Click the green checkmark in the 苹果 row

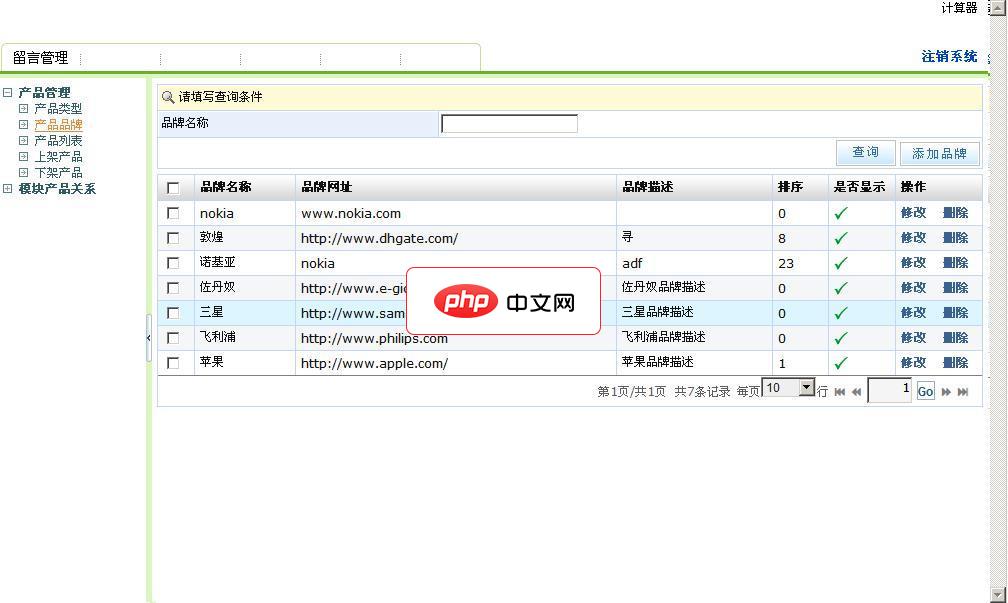pos(841,363)
